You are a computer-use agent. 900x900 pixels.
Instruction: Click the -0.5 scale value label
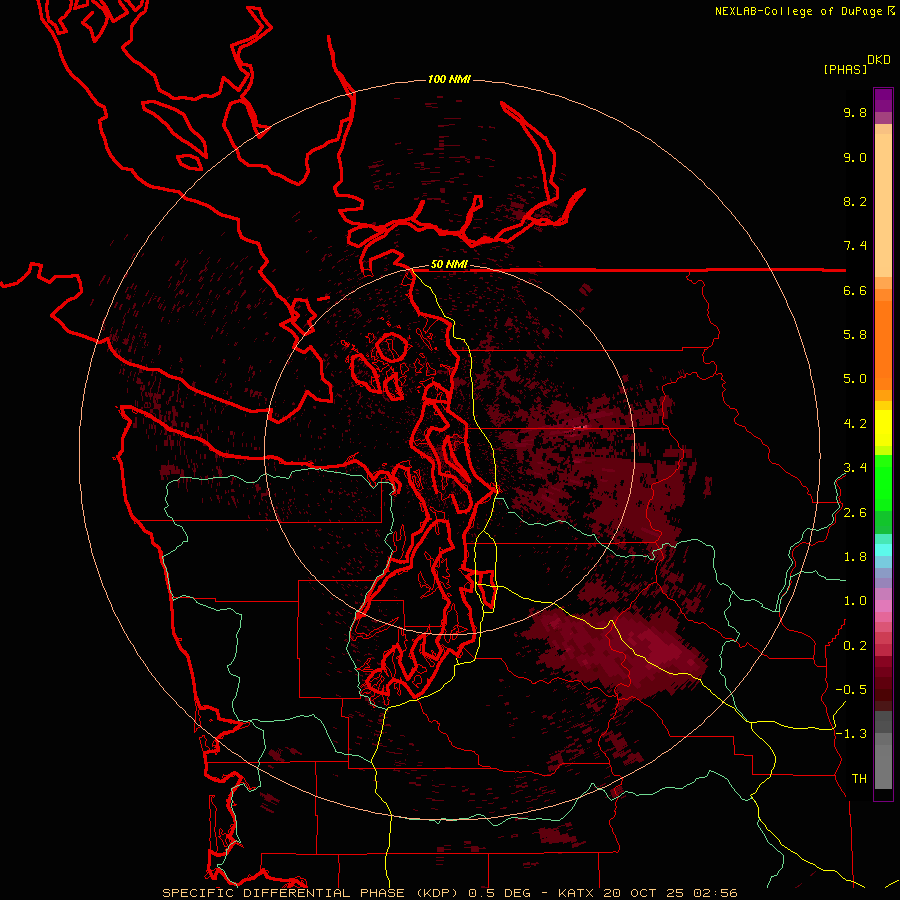pos(851,690)
